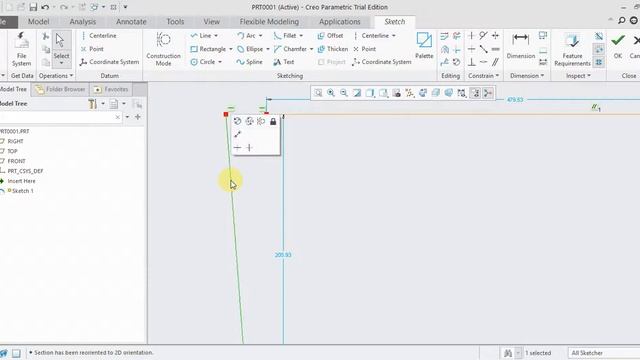Click the lock icon in mini toolbar
Image resolution: width=640 pixels, height=360 pixels.
[273, 121]
